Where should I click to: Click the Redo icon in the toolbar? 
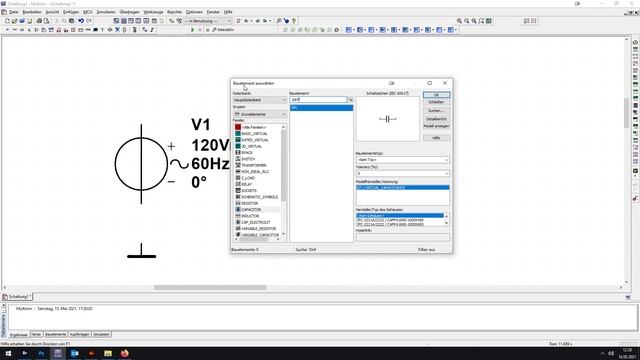pyautogui.click(x=89, y=21)
